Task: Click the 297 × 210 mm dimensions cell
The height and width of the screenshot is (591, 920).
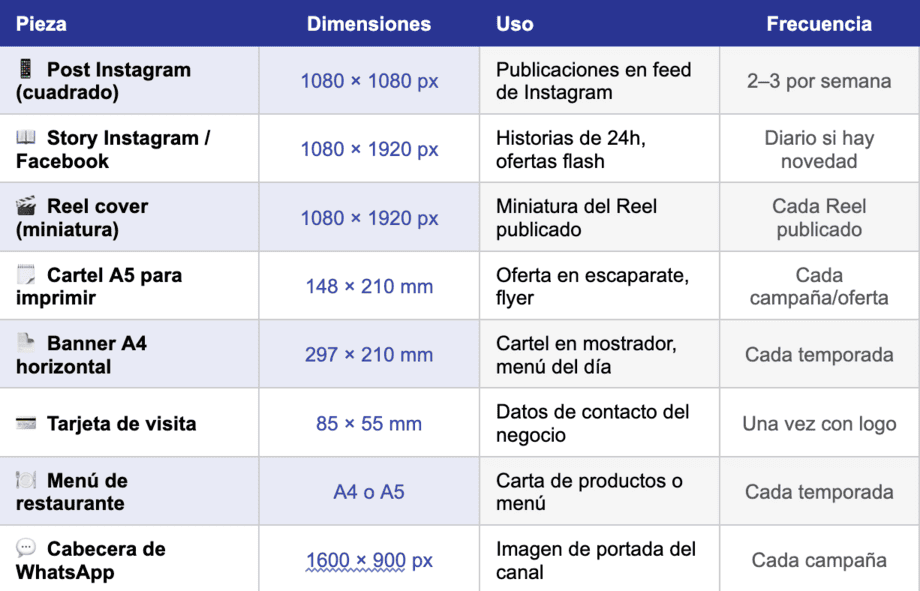Action: tap(369, 354)
